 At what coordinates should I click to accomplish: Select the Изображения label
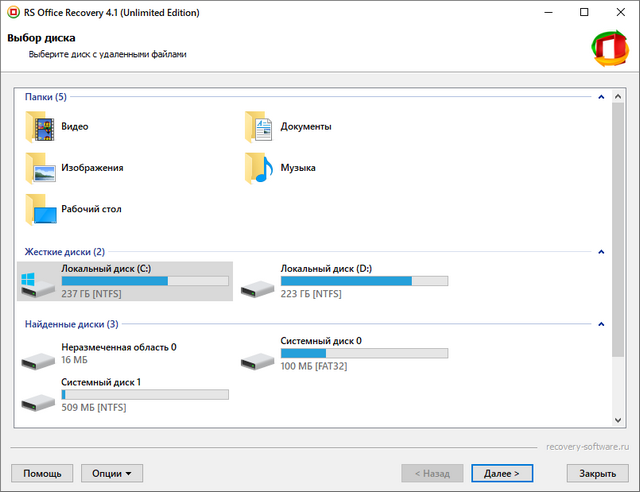(x=92, y=168)
